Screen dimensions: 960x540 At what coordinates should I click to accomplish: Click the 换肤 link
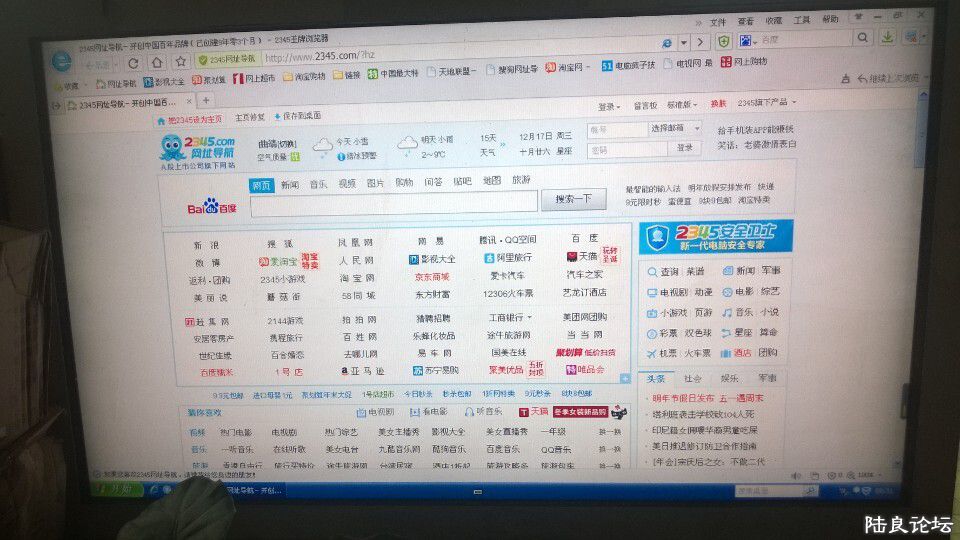(718, 103)
